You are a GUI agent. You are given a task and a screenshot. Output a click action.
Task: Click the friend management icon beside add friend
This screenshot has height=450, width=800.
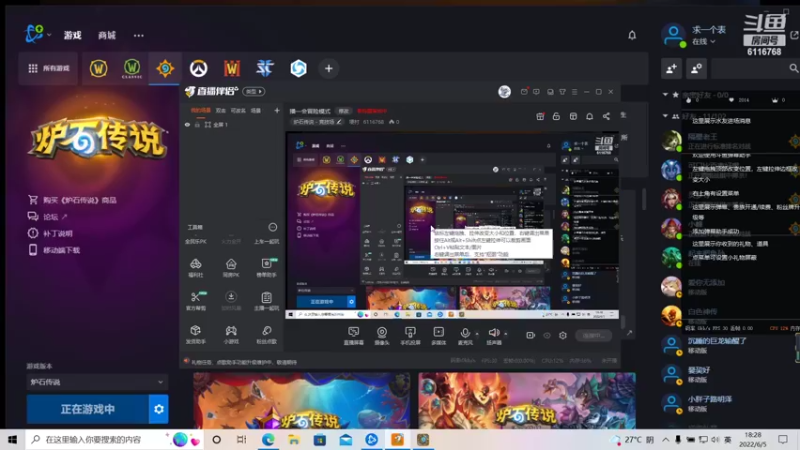coord(696,68)
